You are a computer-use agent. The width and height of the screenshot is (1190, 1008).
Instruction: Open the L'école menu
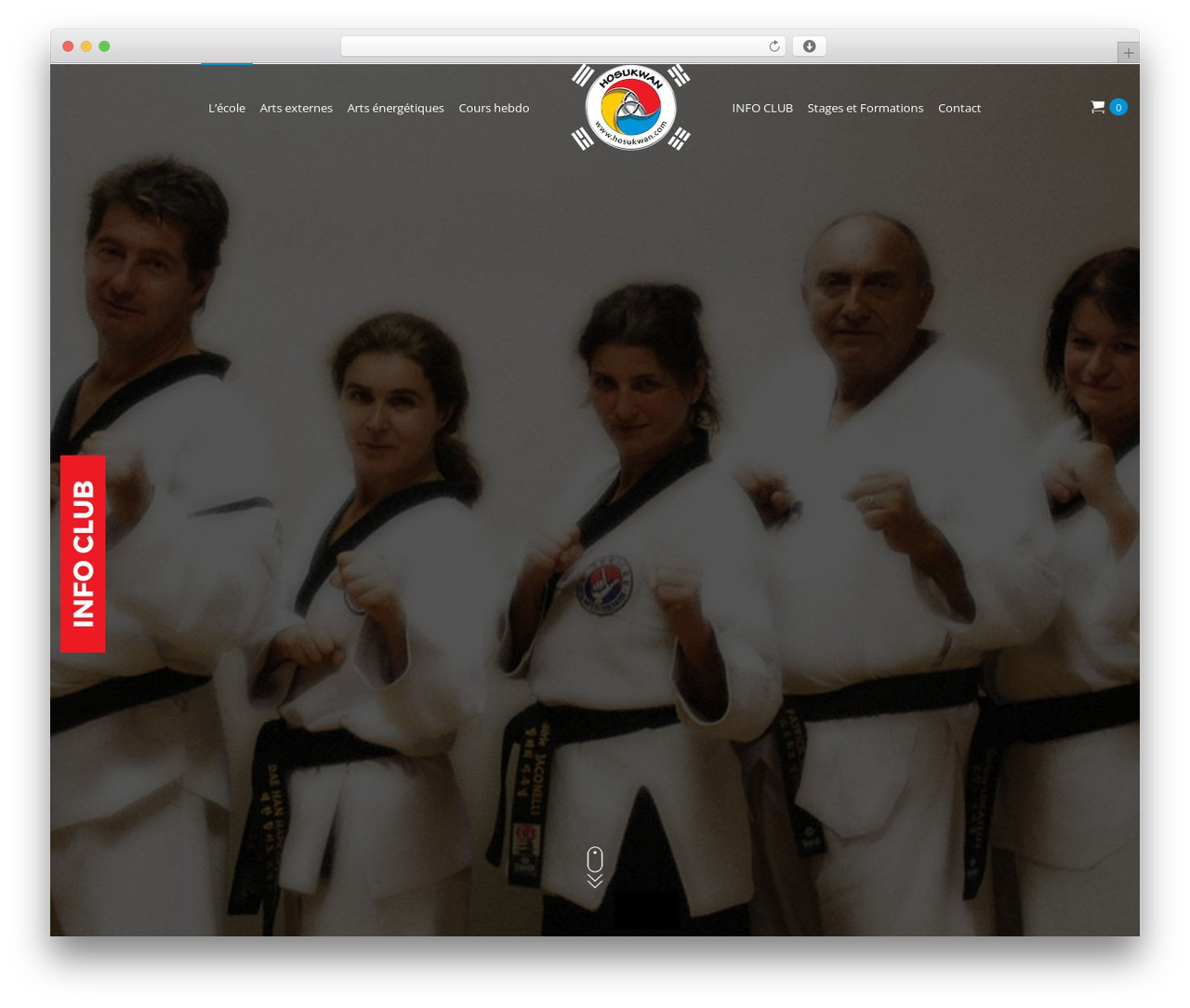227,108
